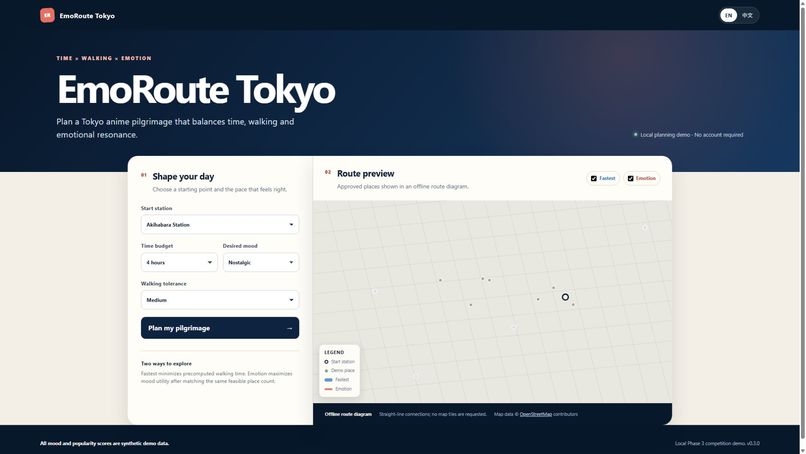Click the blue Fastest legend swatch

click(328, 380)
